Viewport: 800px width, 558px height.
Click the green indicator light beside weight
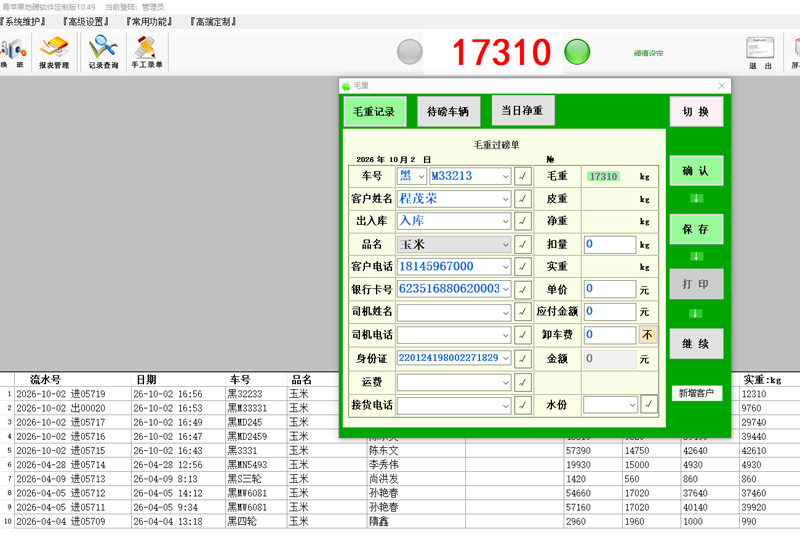pyautogui.click(x=577, y=52)
